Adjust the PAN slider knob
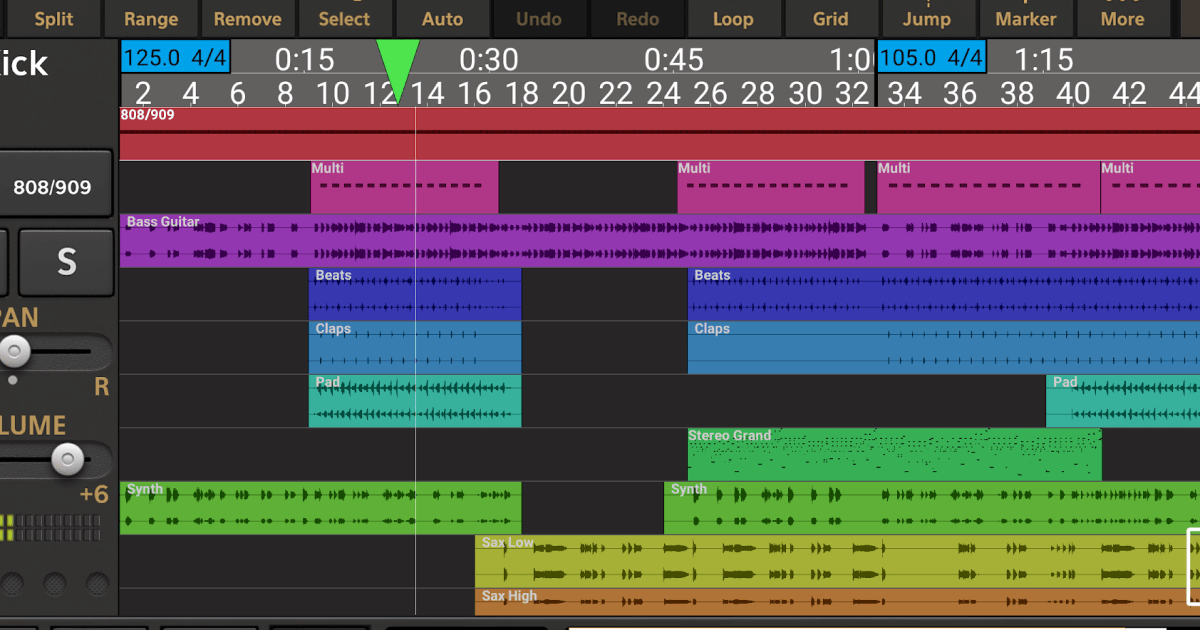The image size is (1200, 630). click(14, 351)
